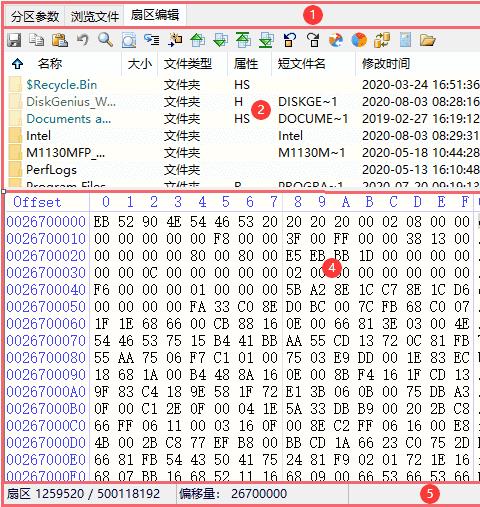Viewport: 480px width, 507px height.
Task: Click offset row label 00267000A0
Action: point(46,392)
